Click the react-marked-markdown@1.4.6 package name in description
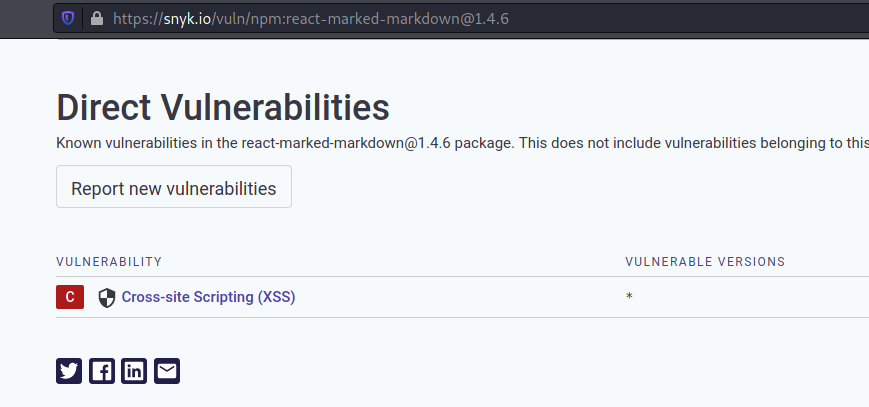Image resolution: width=869 pixels, height=407 pixels. pos(347,143)
